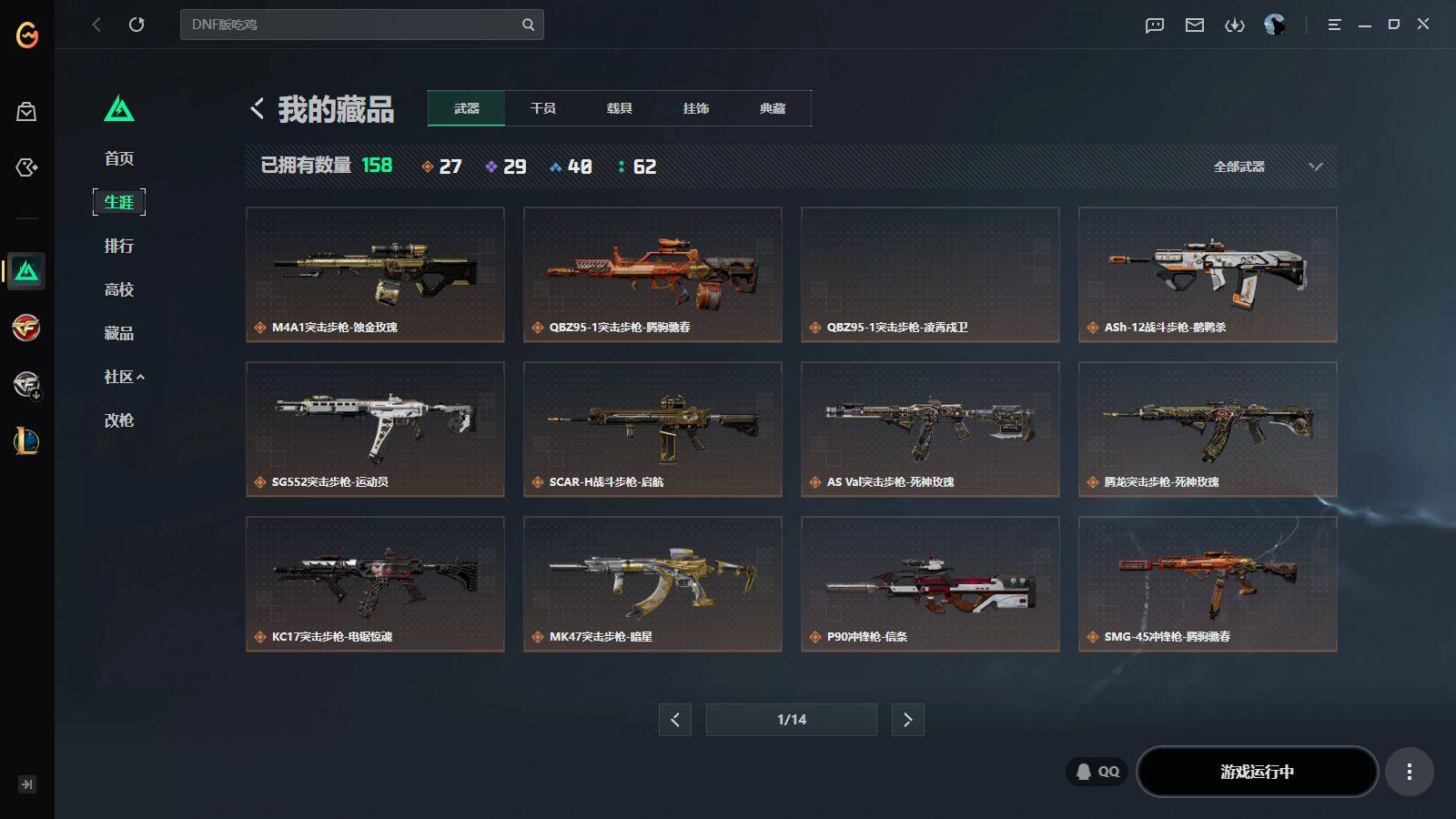
Task: Switch to the 干员 tab
Action: [543, 108]
